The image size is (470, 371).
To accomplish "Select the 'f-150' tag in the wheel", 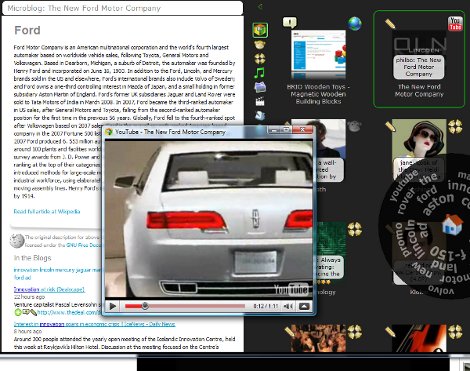I will 448,255.
